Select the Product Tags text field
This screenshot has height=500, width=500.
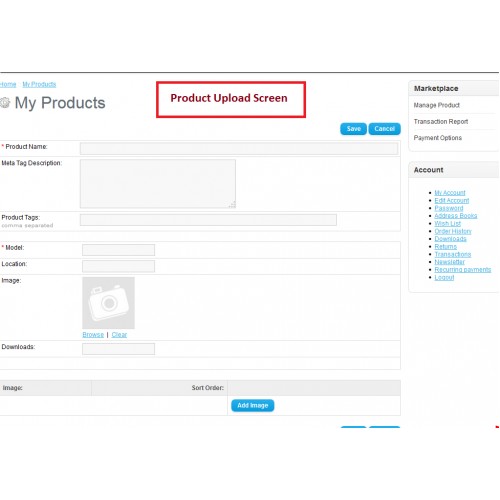tap(208, 220)
